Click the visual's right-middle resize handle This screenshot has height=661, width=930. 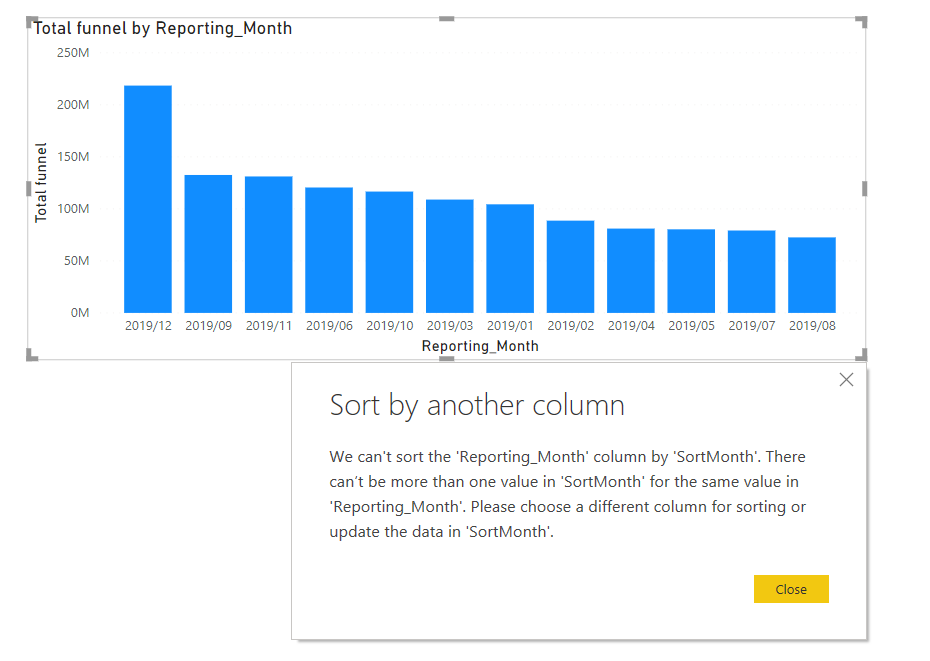pyautogui.click(x=865, y=189)
